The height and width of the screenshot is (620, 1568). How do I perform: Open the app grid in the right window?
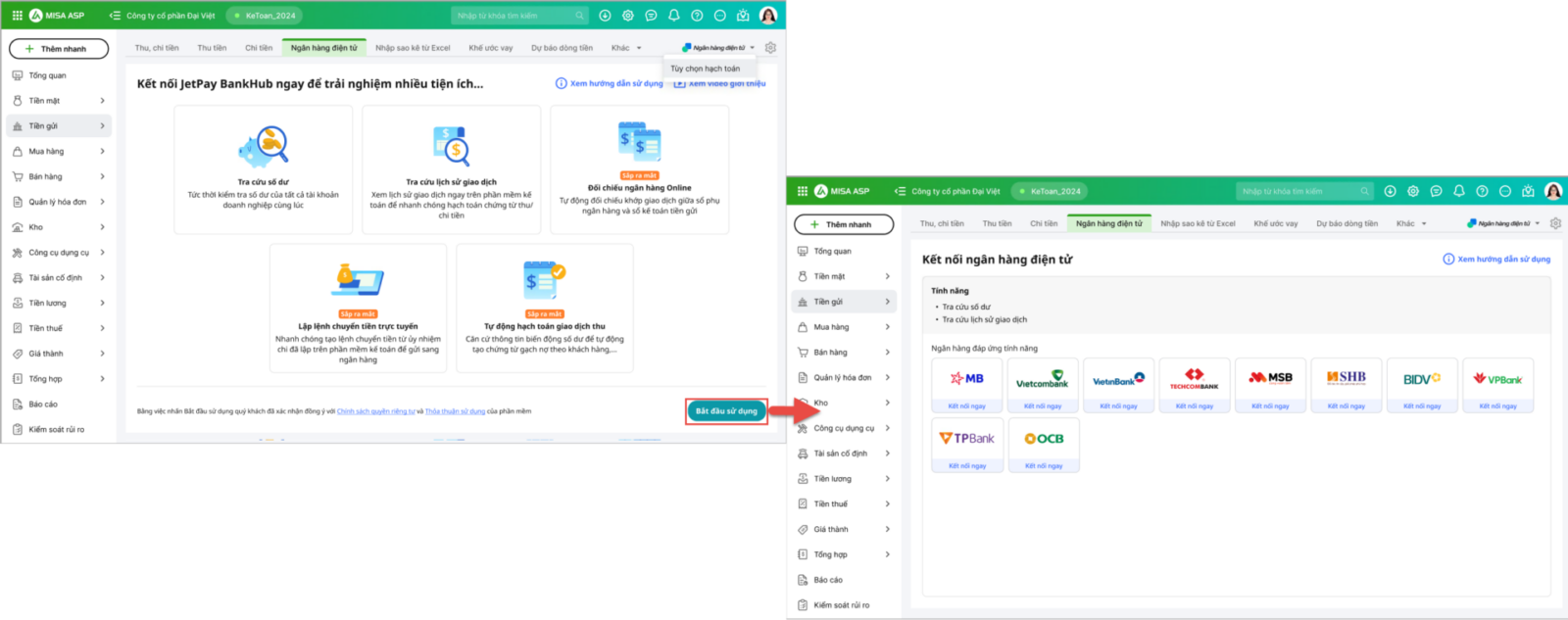click(802, 191)
